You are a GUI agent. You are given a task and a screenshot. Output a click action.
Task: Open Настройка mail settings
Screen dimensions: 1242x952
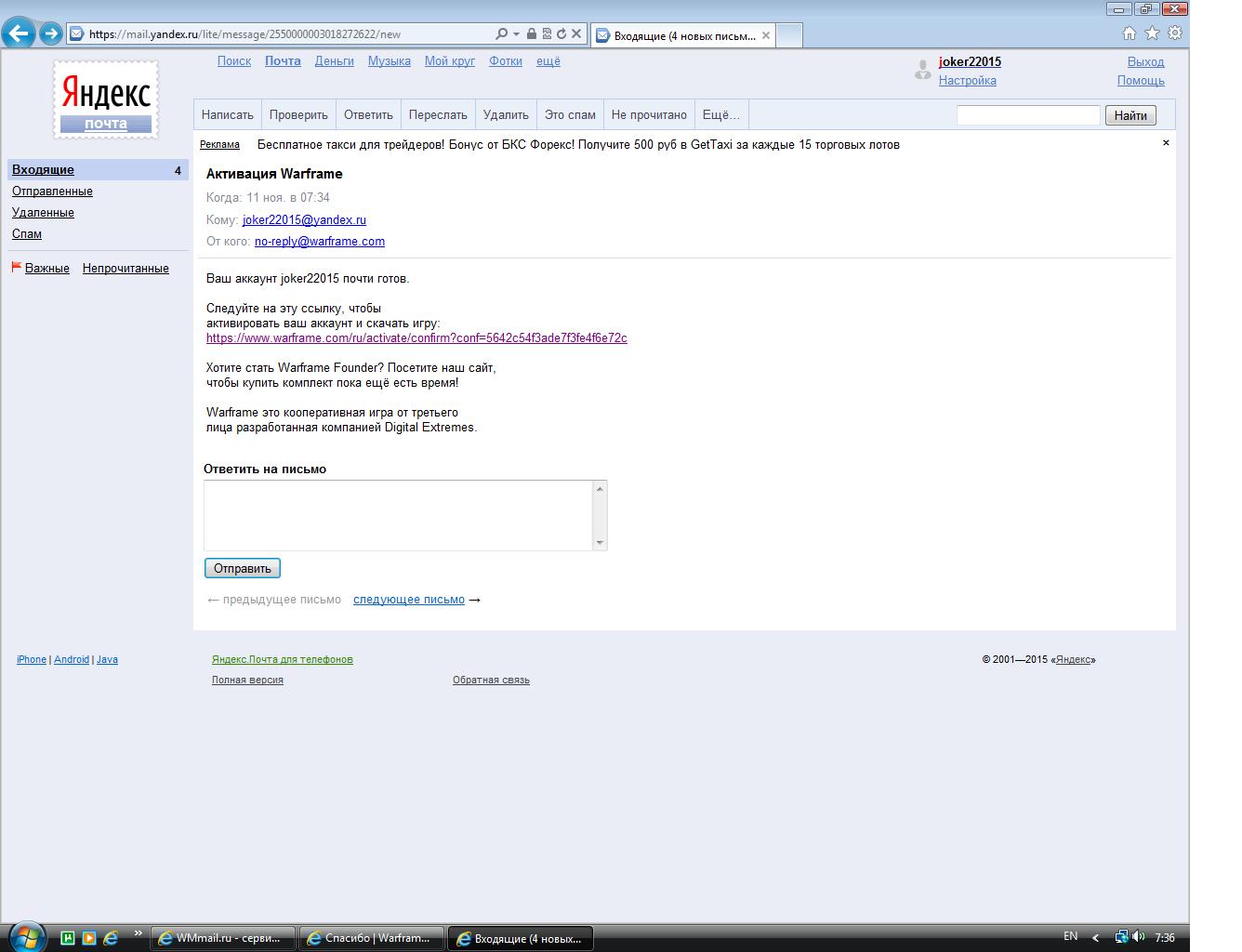point(968,81)
